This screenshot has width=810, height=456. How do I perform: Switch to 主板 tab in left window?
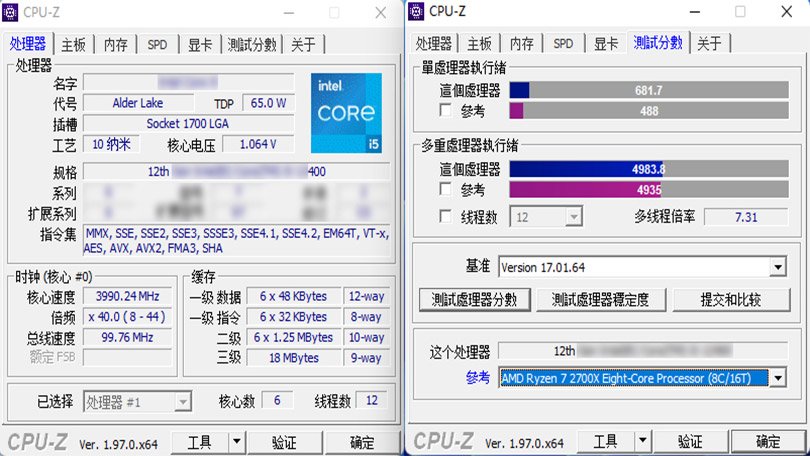pyautogui.click(x=74, y=44)
